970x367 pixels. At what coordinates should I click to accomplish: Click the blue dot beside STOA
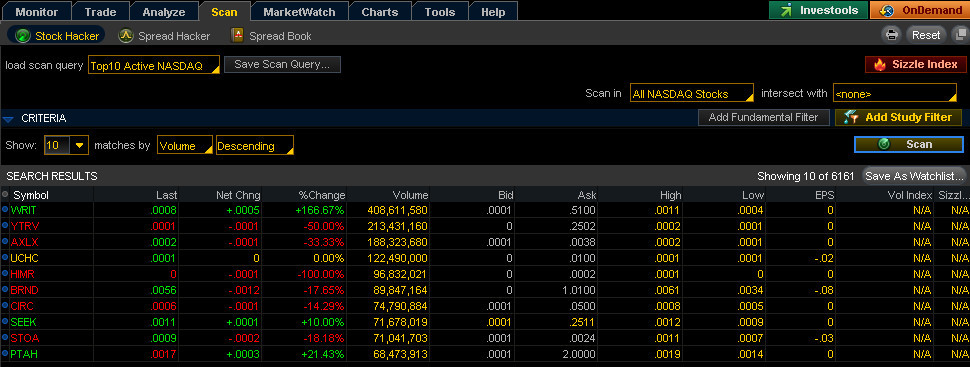pos(6,338)
